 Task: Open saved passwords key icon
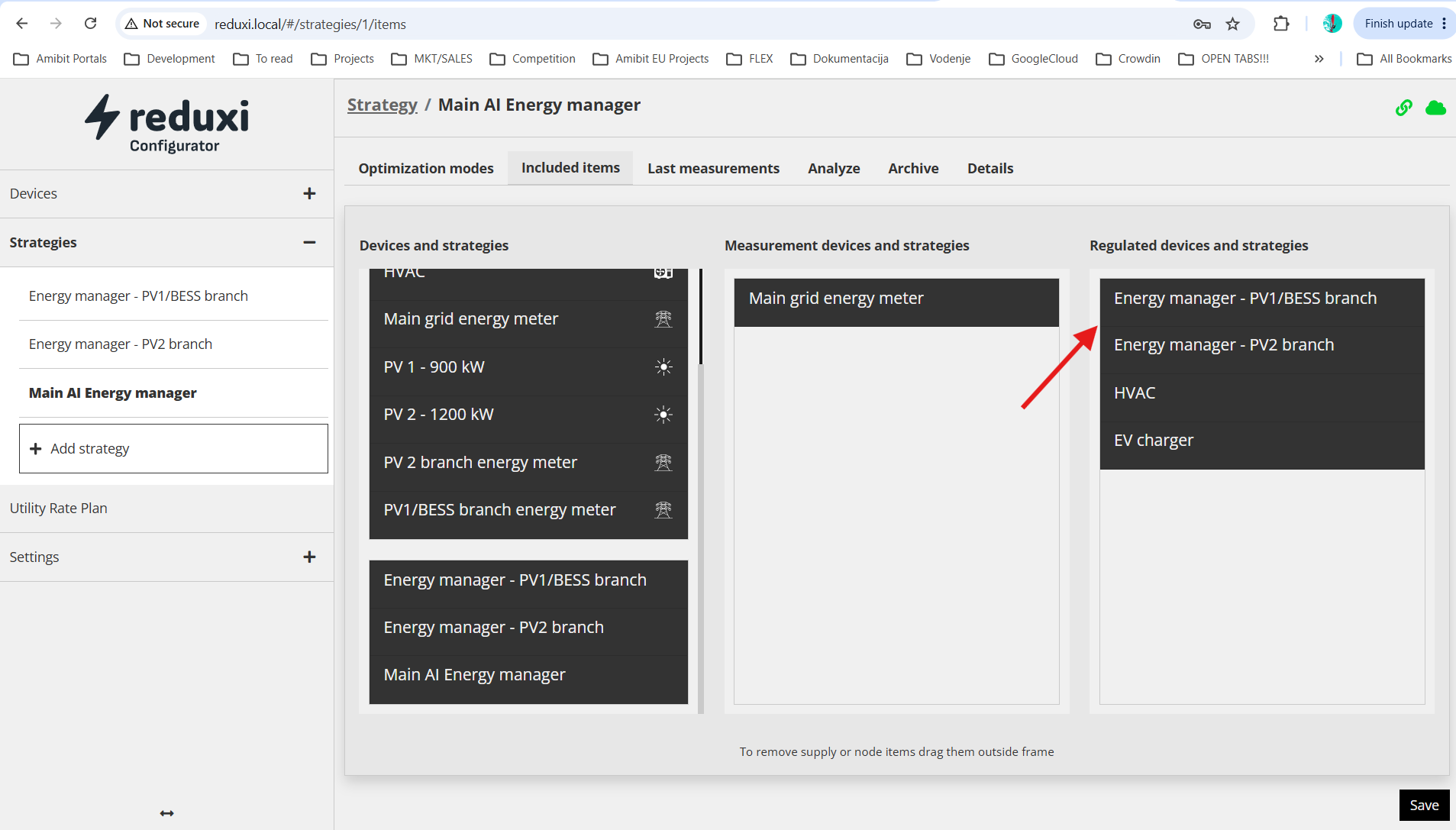1202,24
